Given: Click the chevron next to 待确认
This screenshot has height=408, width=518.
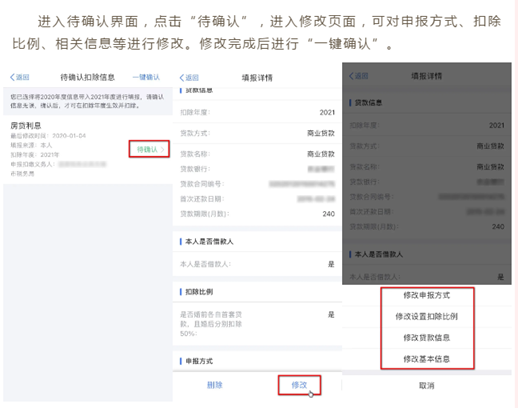Looking at the screenshot, I should click(163, 150).
